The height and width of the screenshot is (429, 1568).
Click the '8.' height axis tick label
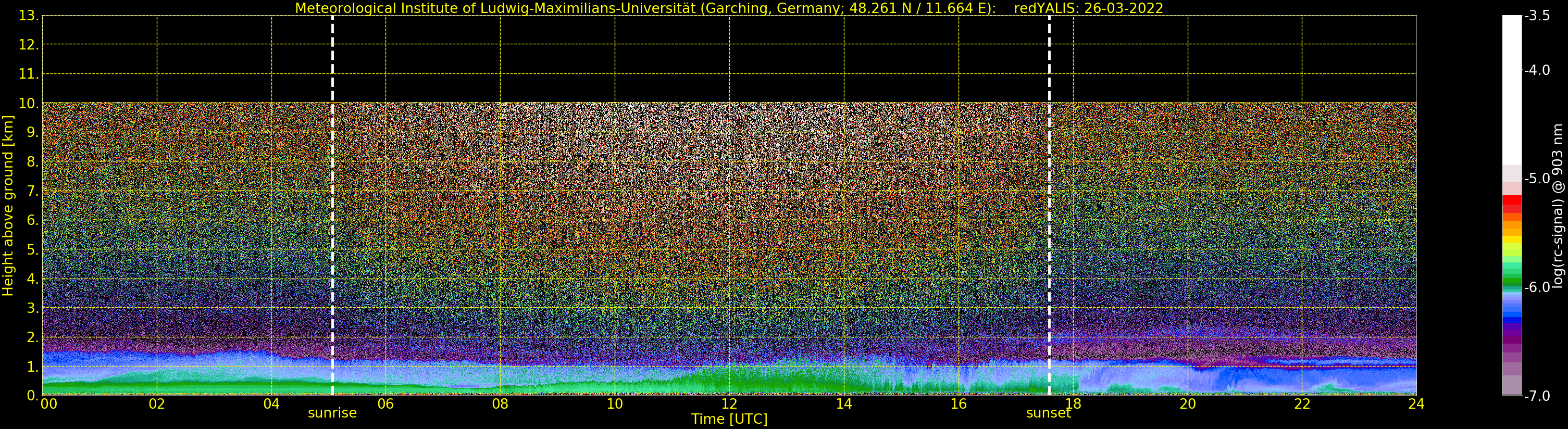(x=32, y=162)
